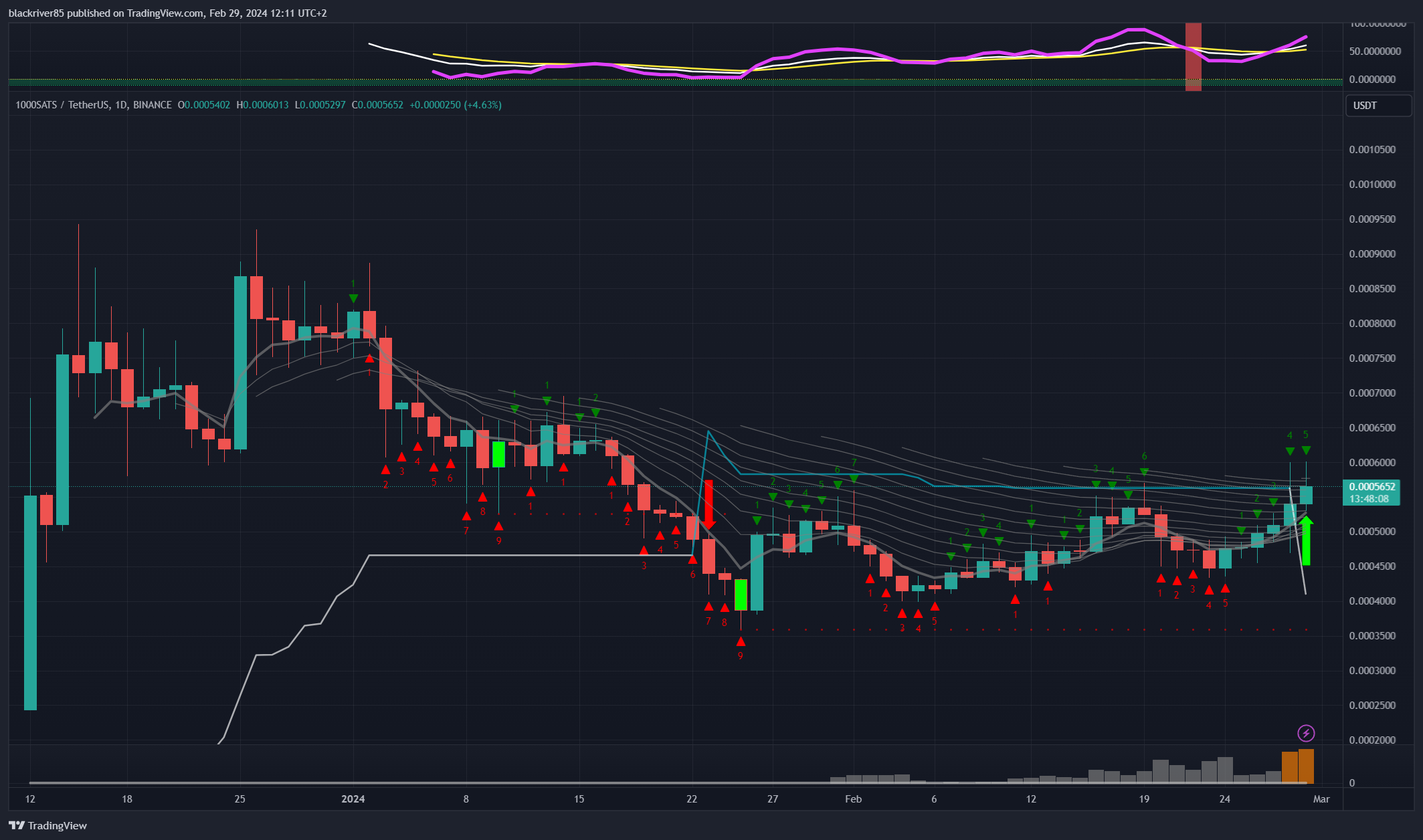Click price axis label 0.0007500

pos(1373,358)
